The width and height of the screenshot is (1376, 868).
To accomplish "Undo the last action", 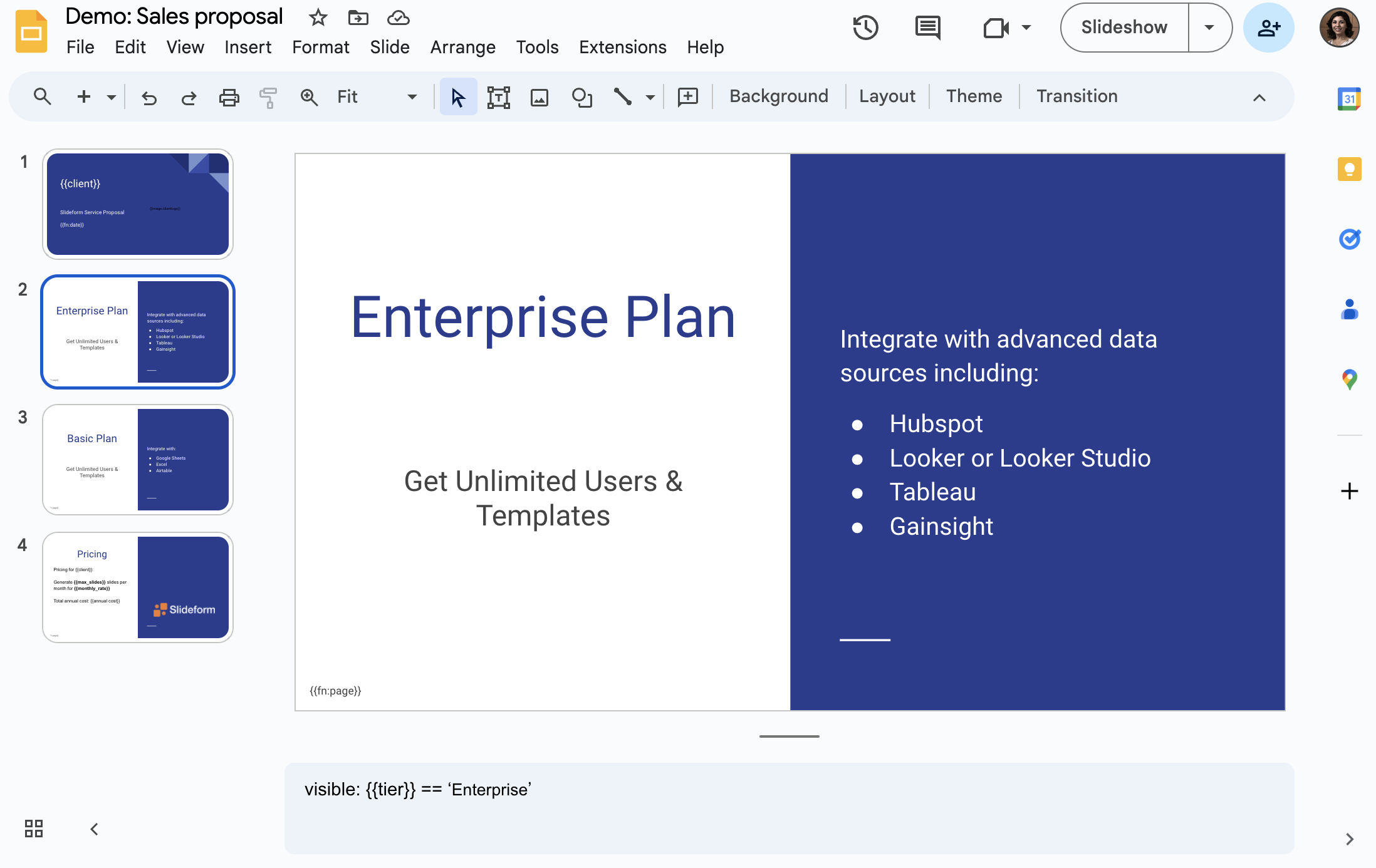I will (x=149, y=97).
